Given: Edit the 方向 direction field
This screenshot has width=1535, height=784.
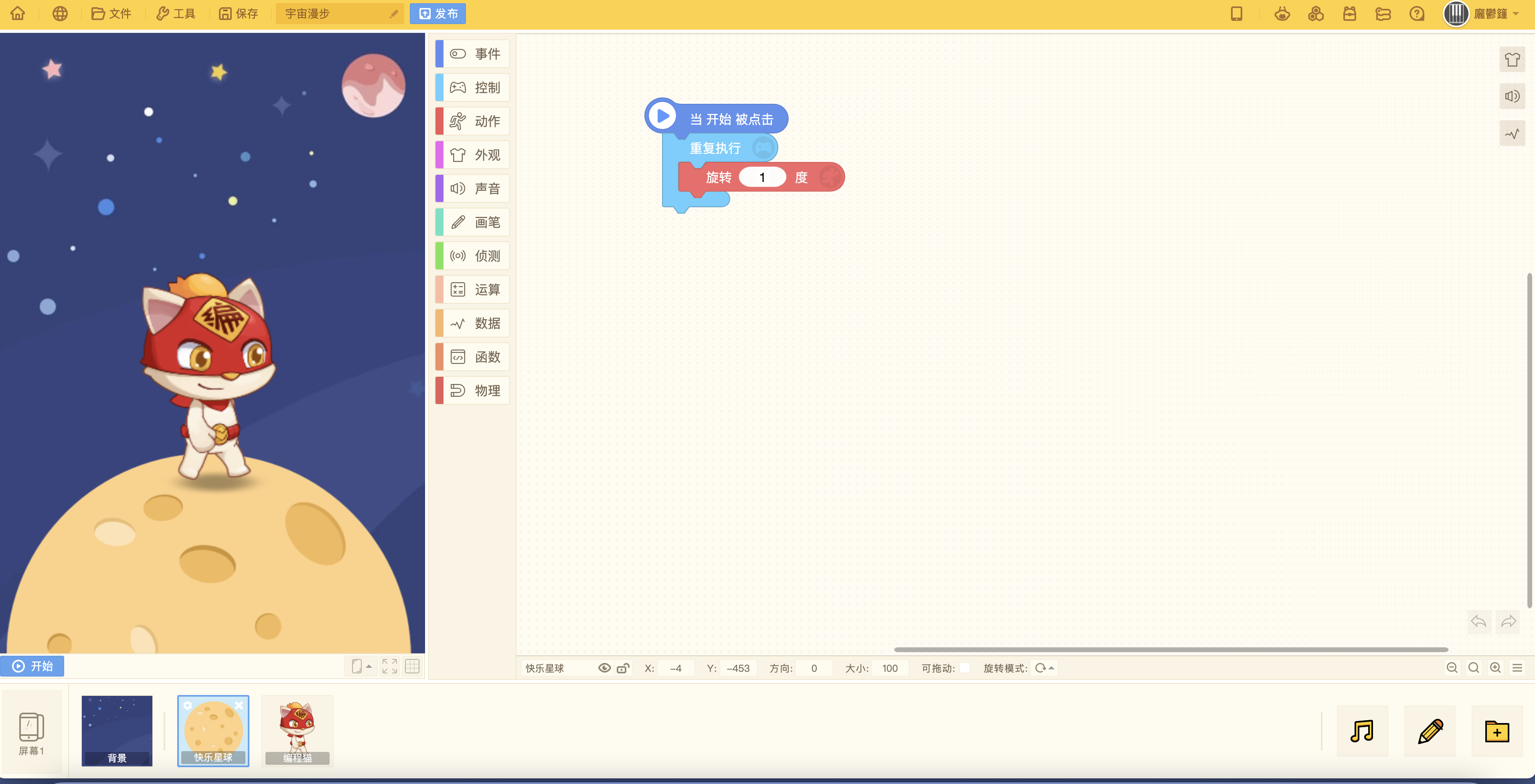Looking at the screenshot, I should pyautogui.click(x=814, y=668).
